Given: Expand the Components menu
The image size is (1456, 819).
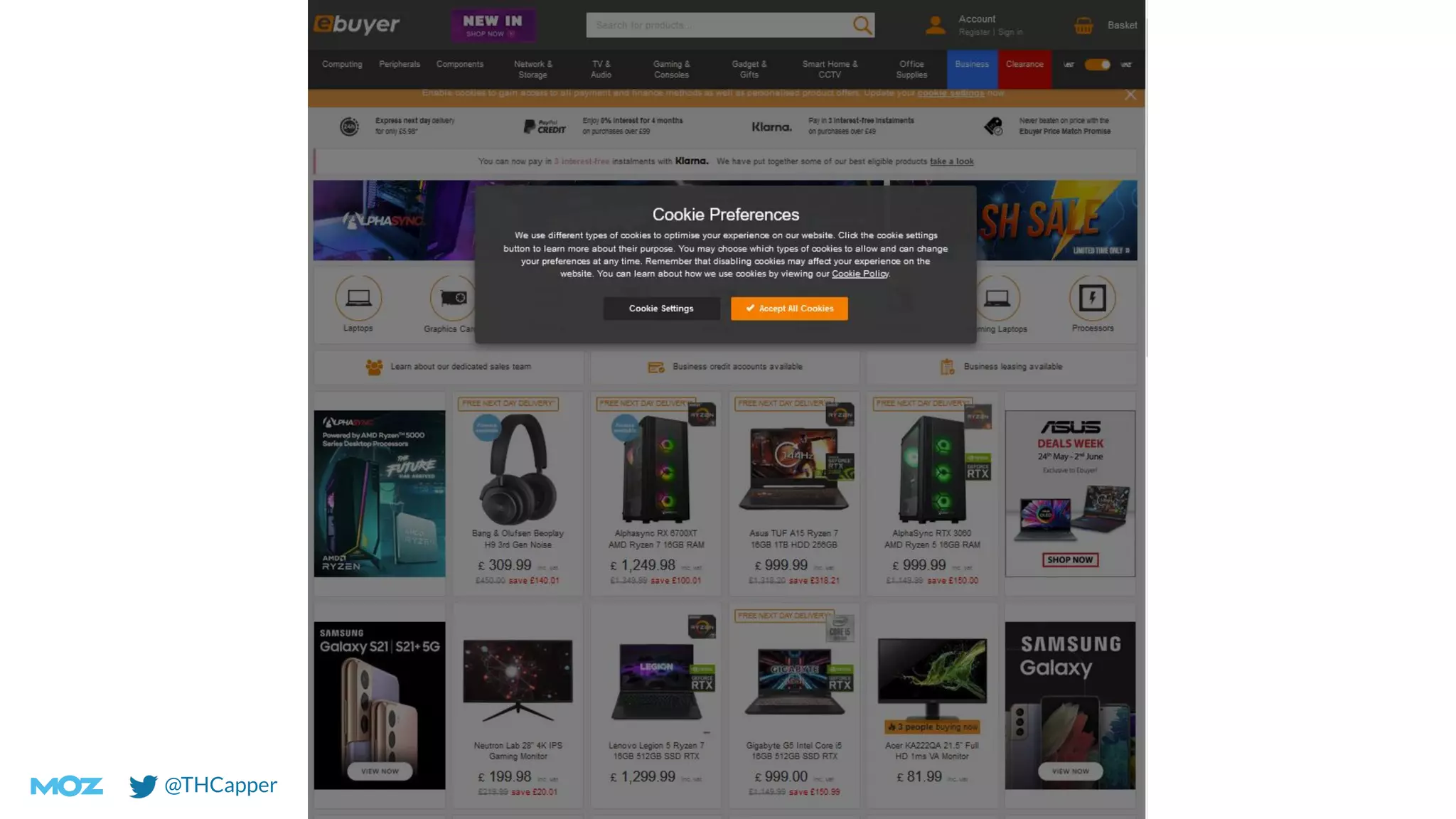Looking at the screenshot, I should click(x=460, y=64).
